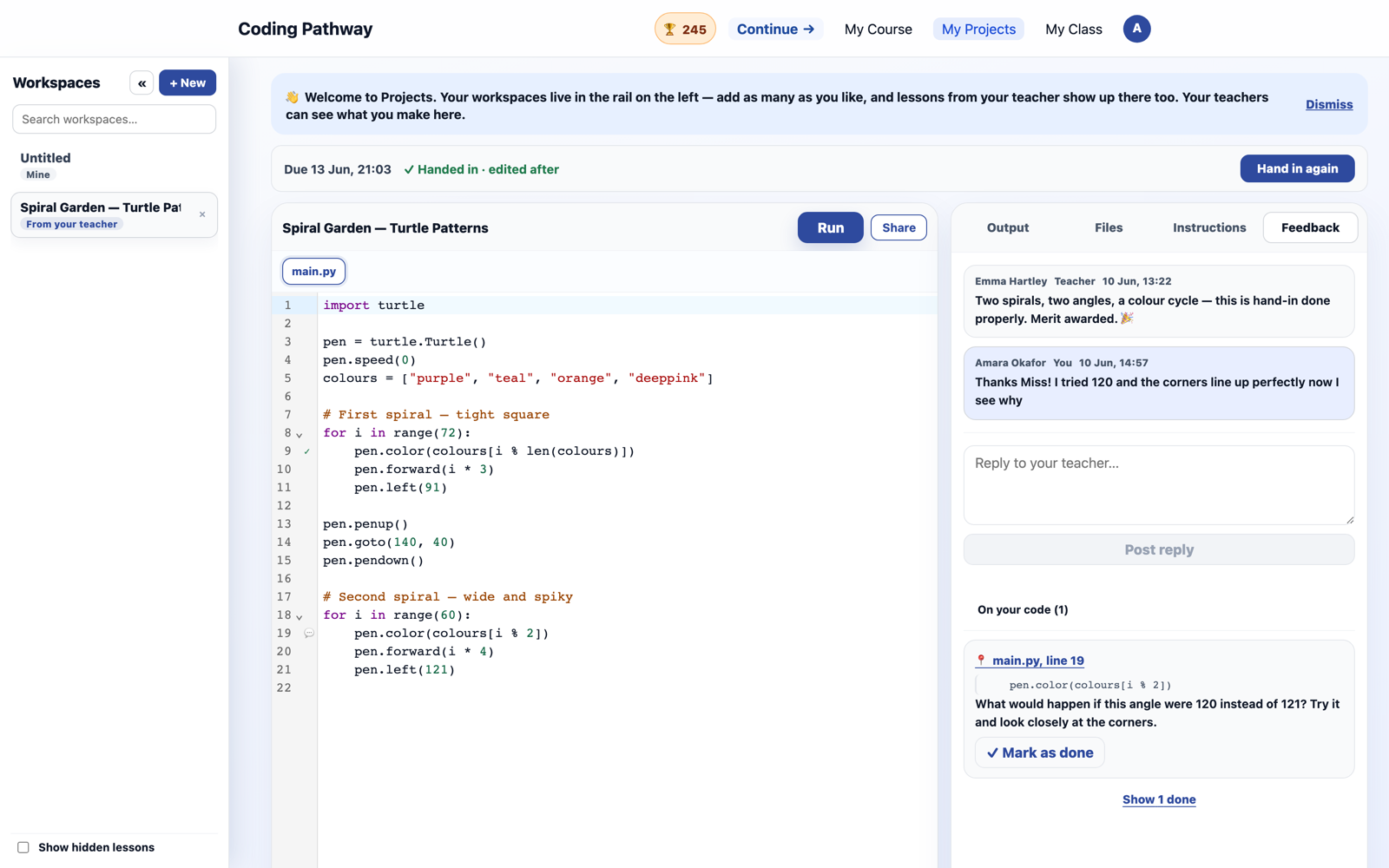Click Continue to resume the course

click(775, 30)
